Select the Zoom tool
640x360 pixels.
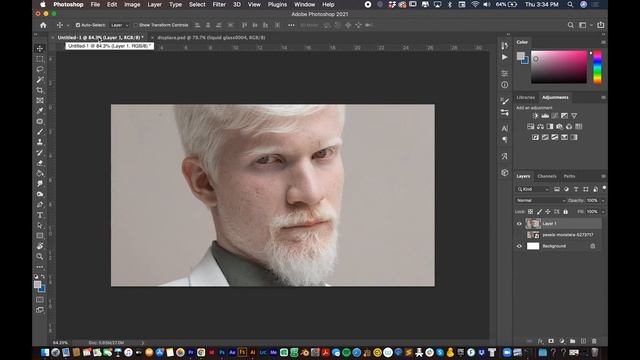click(x=40, y=256)
